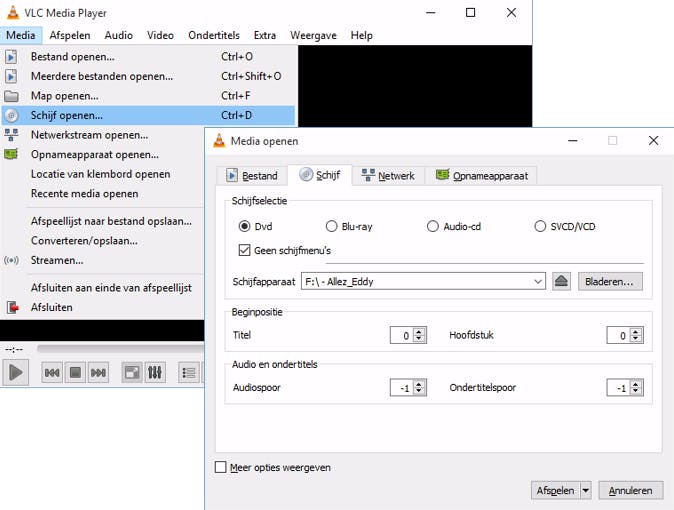Screen dimensions: 674x510
Task: Toggle the playlist icon in VLC controls
Action: click(x=189, y=372)
